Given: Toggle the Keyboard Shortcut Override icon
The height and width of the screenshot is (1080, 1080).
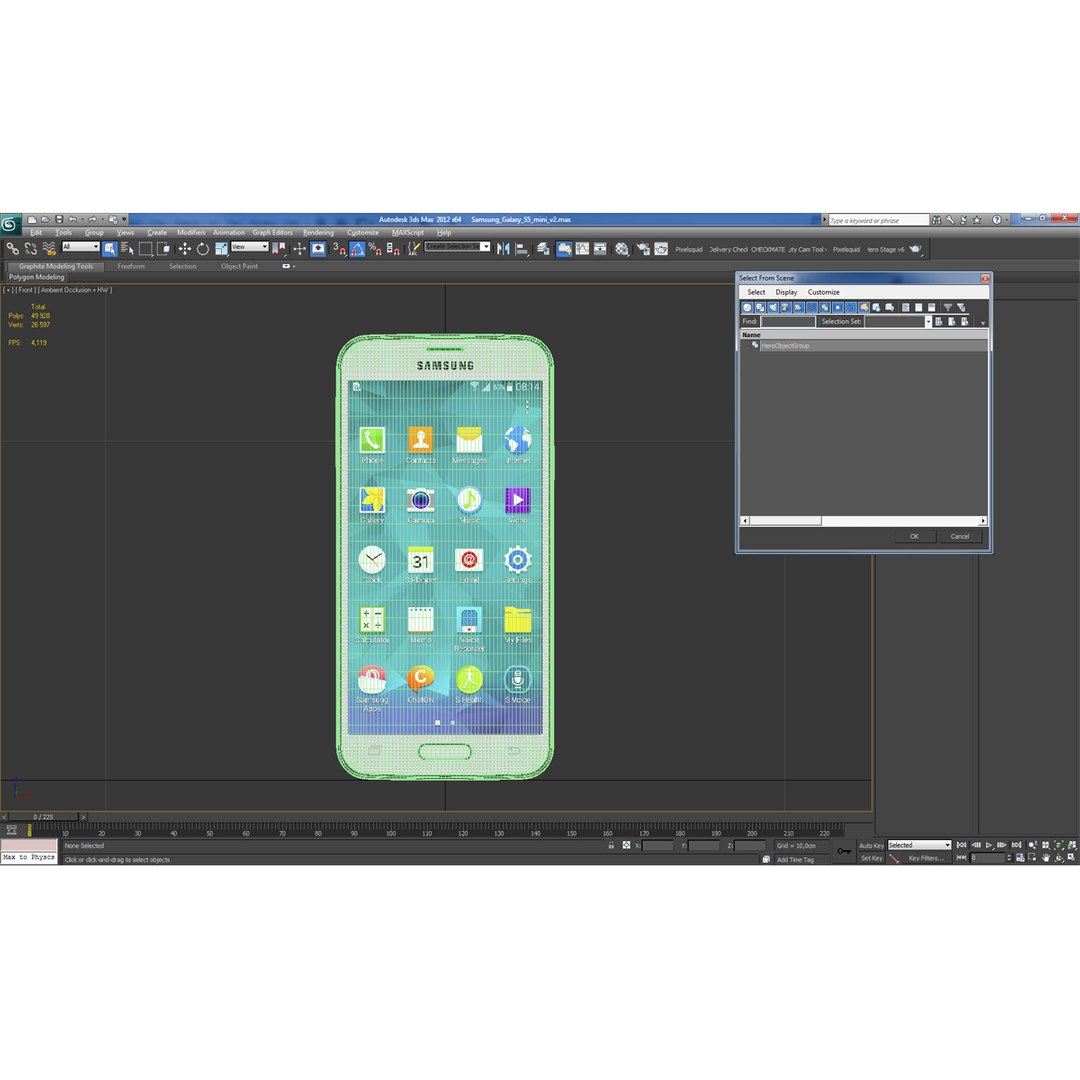Looking at the screenshot, I should click(318, 249).
